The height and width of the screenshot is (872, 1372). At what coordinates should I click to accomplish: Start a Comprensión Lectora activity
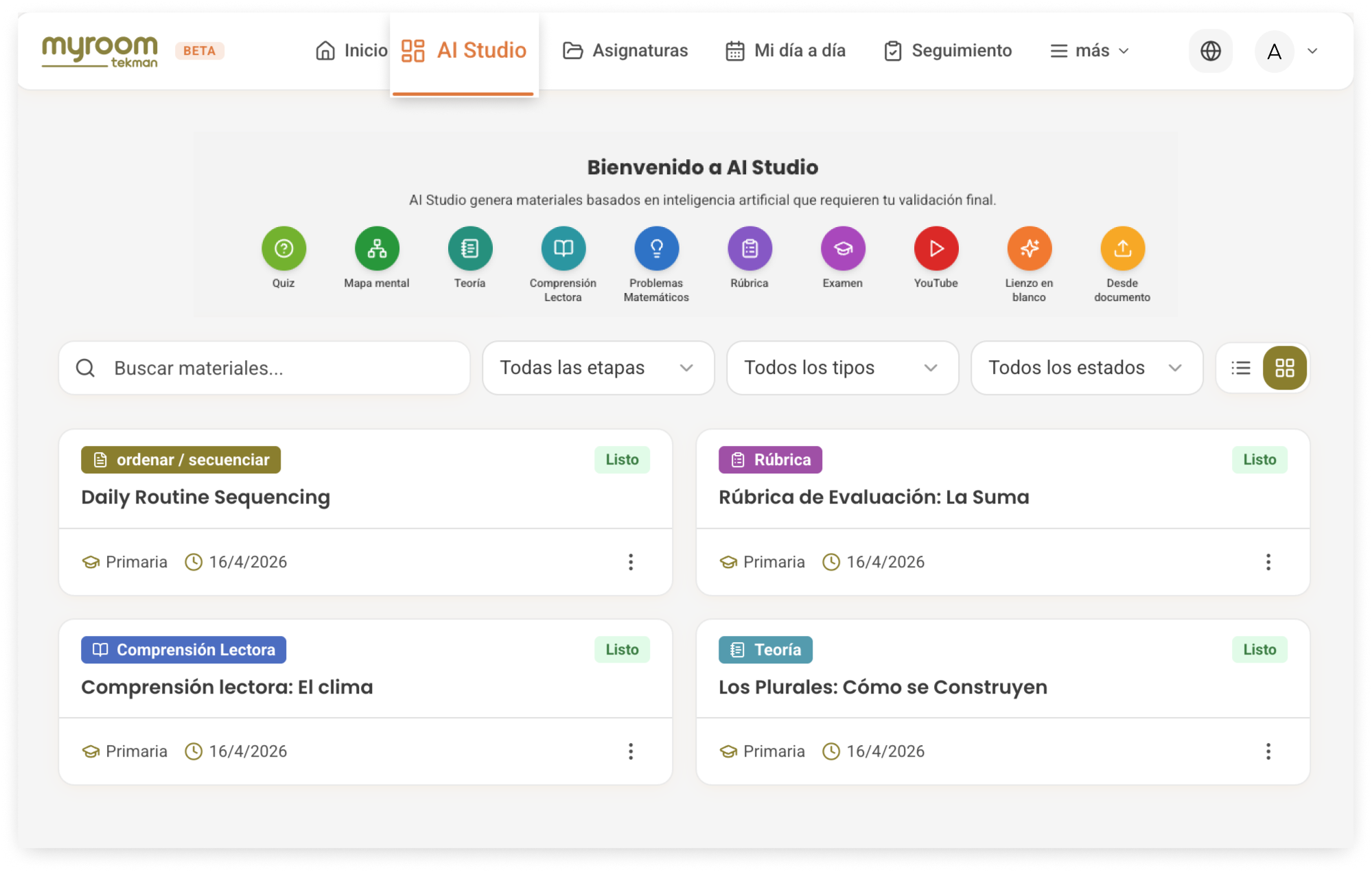pyautogui.click(x=563, y=248)
